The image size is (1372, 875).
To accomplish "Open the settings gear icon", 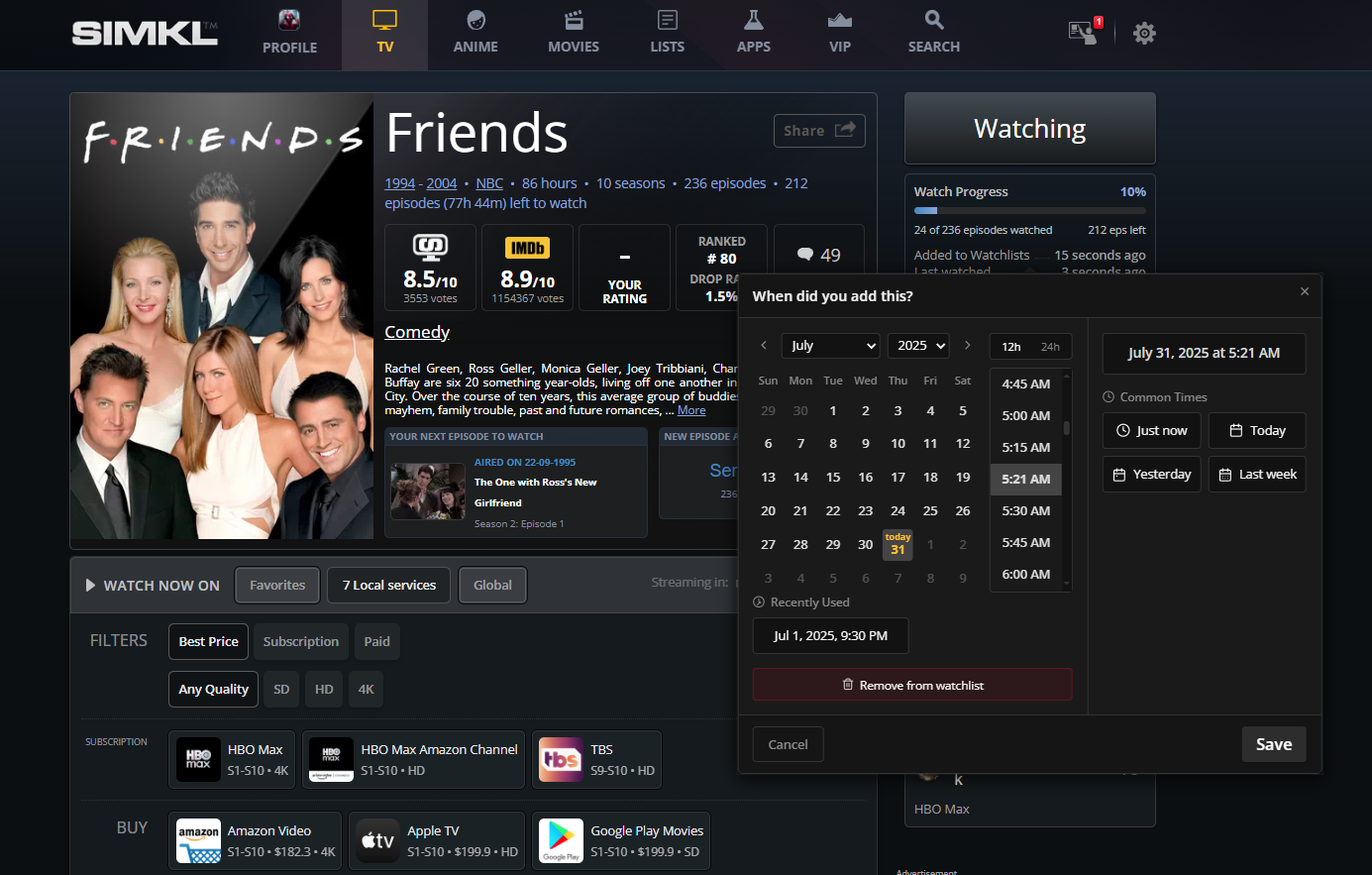I will coord(1144,34).
